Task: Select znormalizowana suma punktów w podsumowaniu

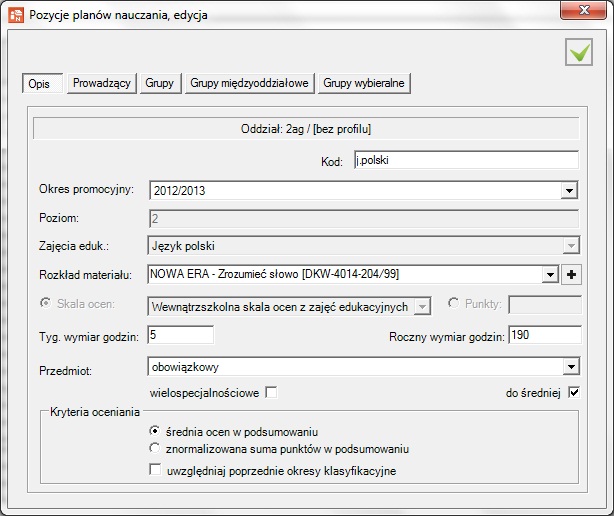Action: (155, 448)
